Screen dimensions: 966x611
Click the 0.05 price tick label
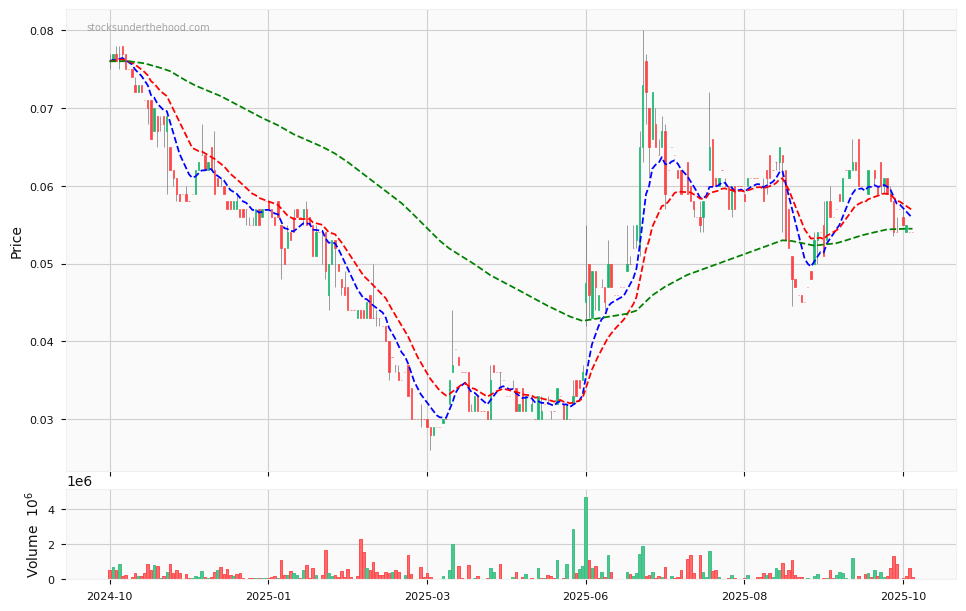41,264
